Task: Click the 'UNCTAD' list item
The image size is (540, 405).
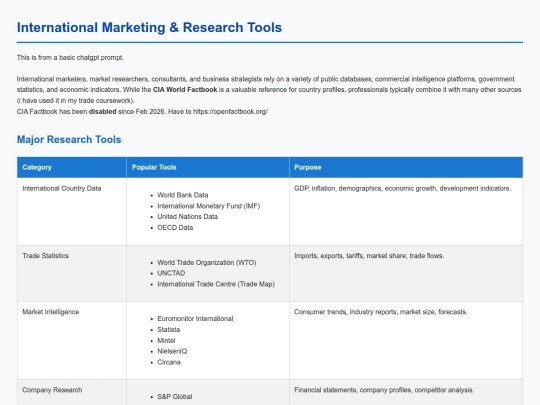Action: coord(171,273)
